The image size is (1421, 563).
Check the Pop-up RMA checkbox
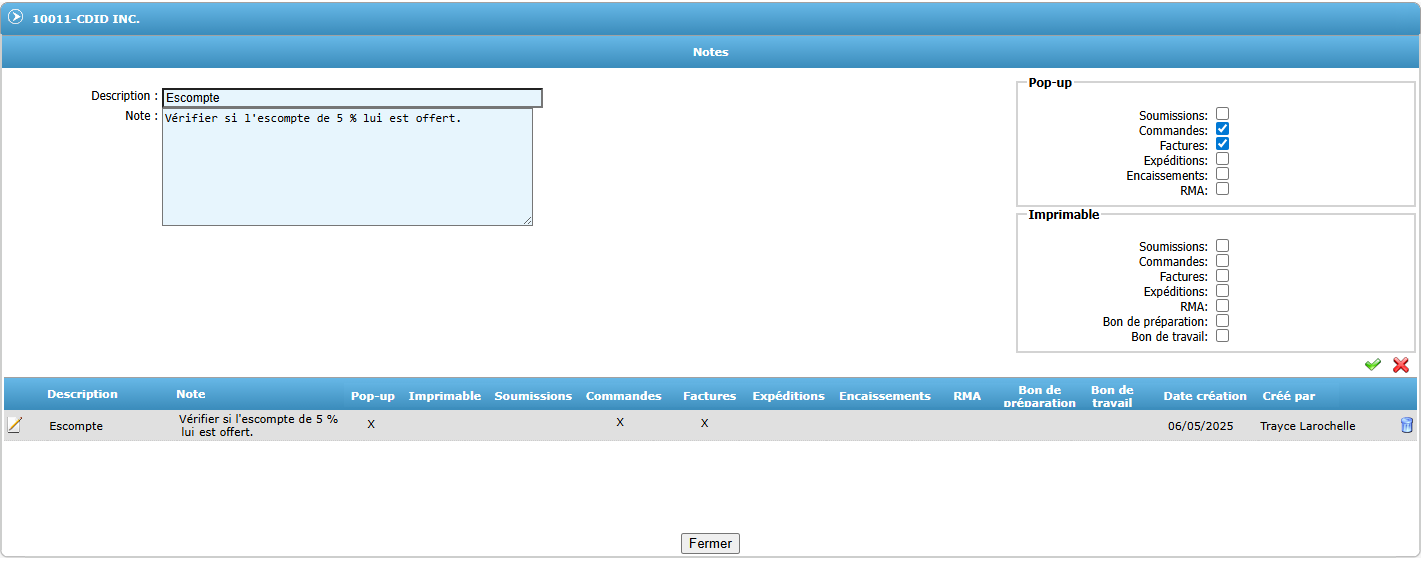(x=1222, y=189)
